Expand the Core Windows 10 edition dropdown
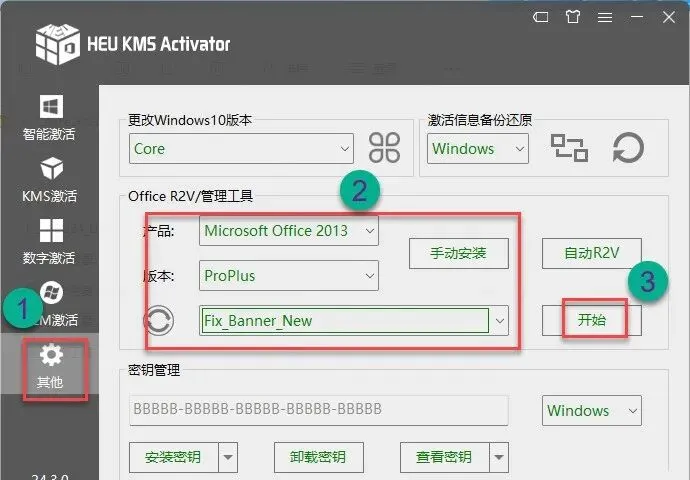The height and width of the screenshot is (480, 690). click(x=241, y=149)
